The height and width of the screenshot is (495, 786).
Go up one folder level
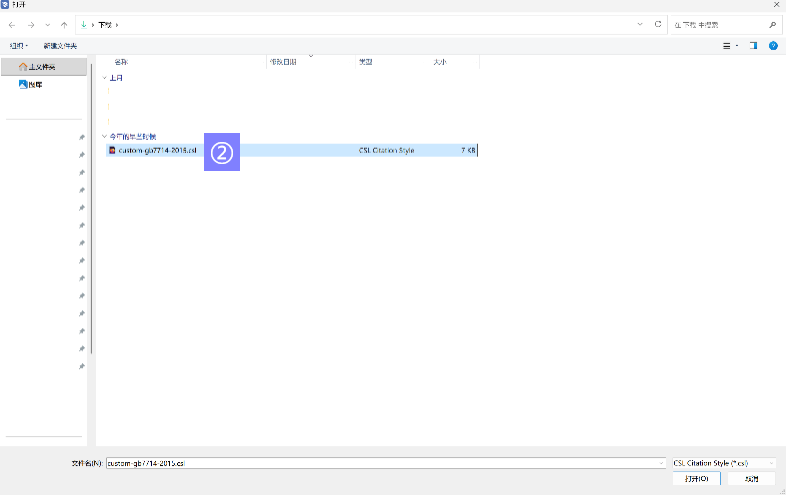[64, 23]
